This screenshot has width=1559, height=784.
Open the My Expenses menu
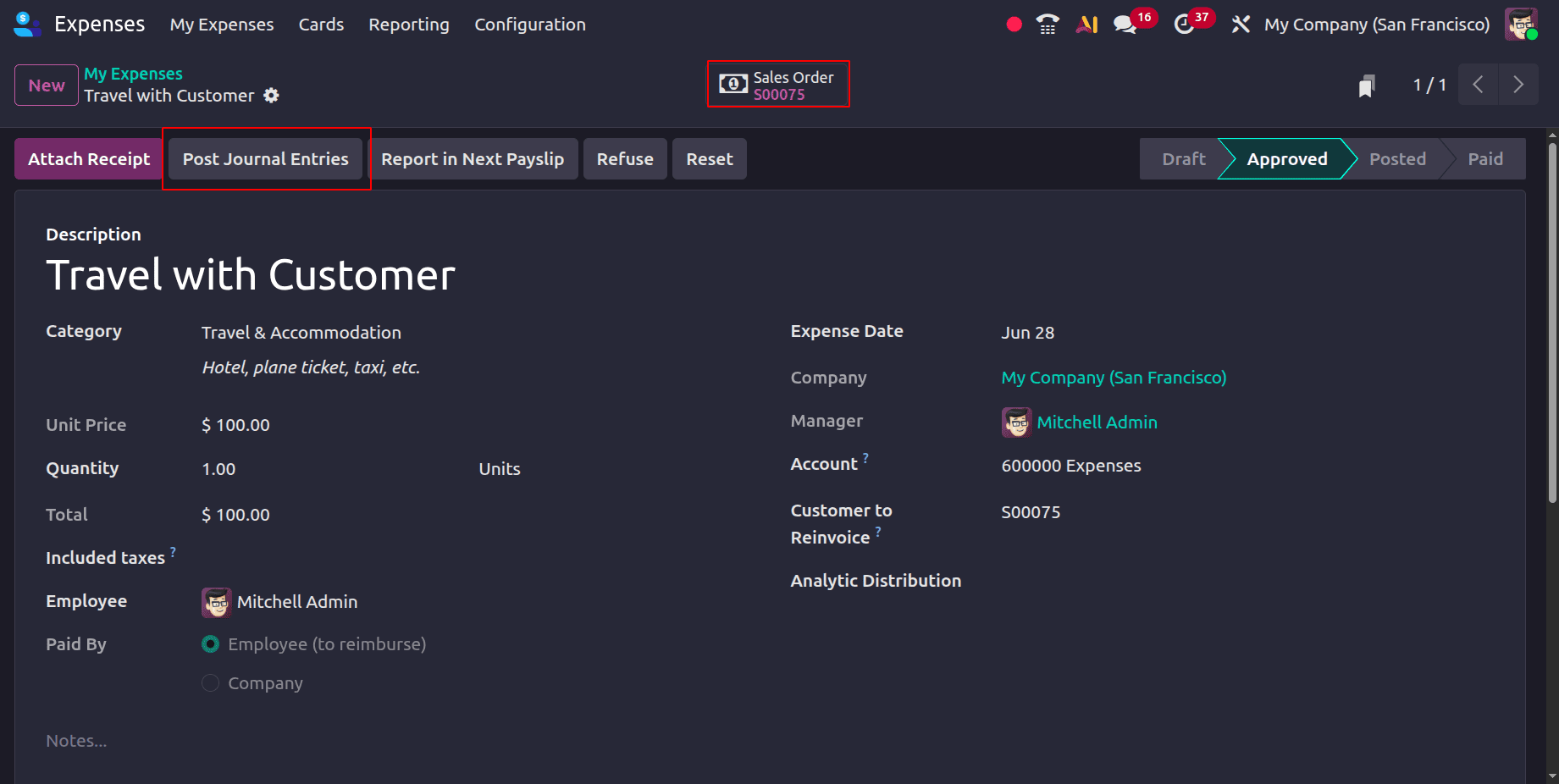[x=222, y=25]
